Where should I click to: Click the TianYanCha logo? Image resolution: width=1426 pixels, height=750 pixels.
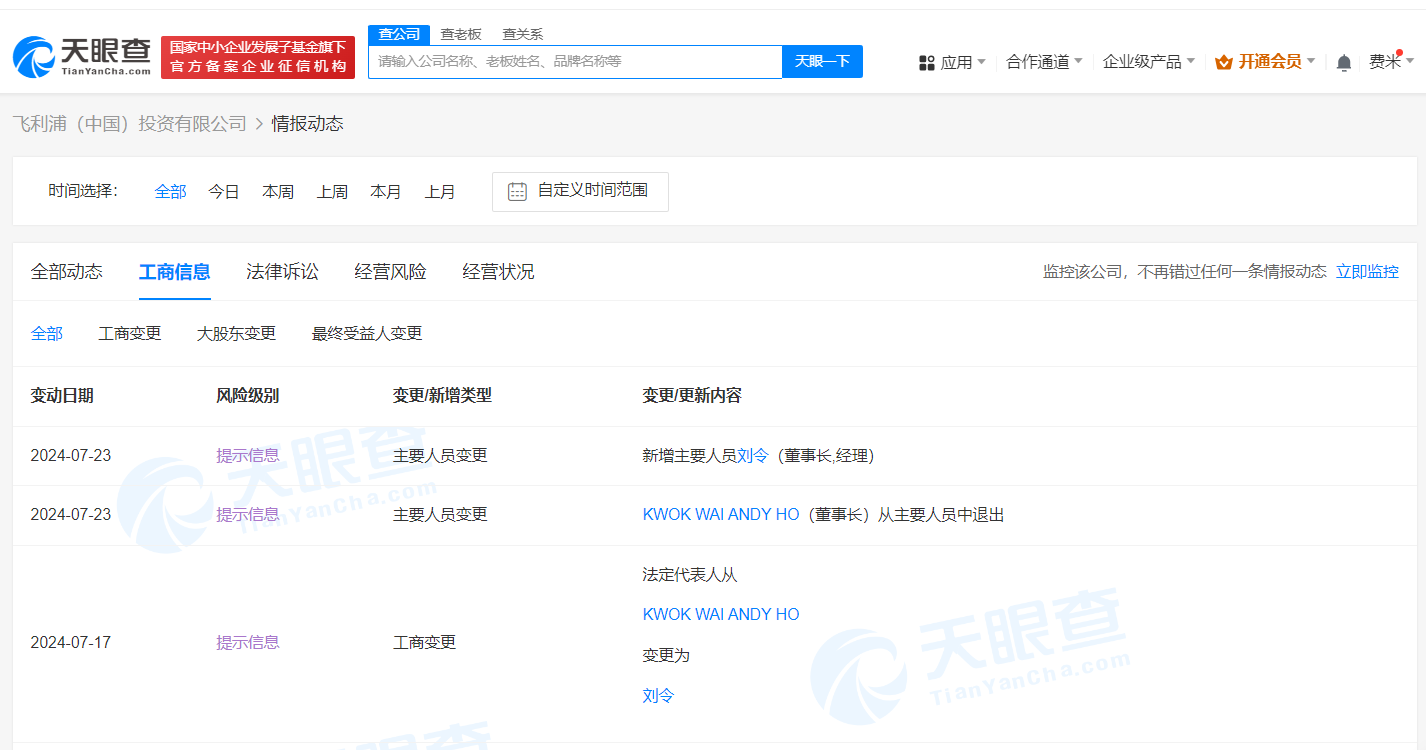tap(82, 57)
